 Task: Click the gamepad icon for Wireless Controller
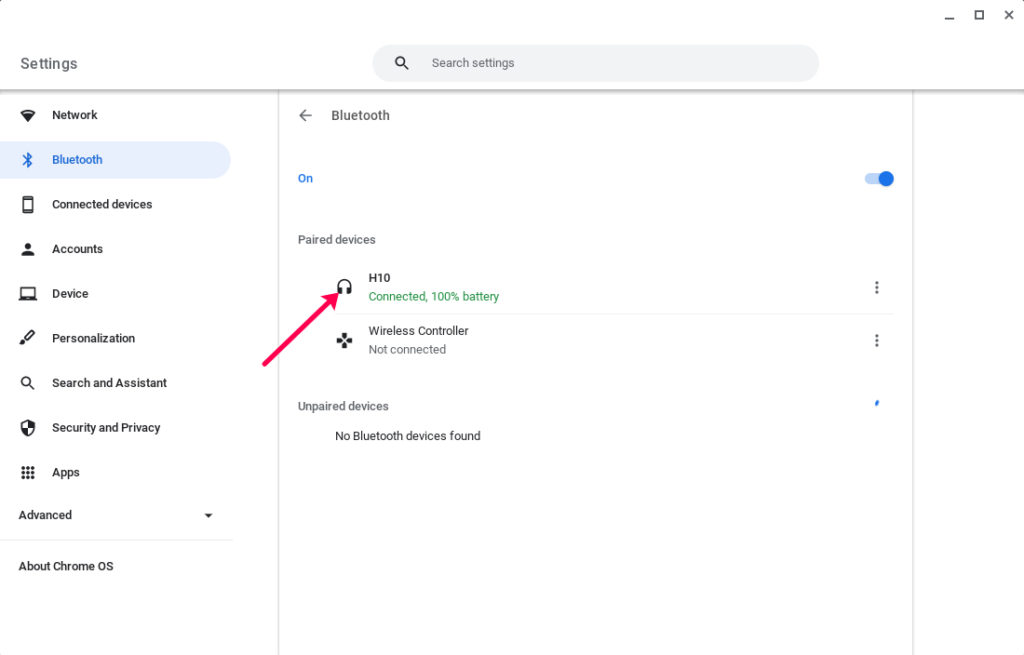(344, 340)
